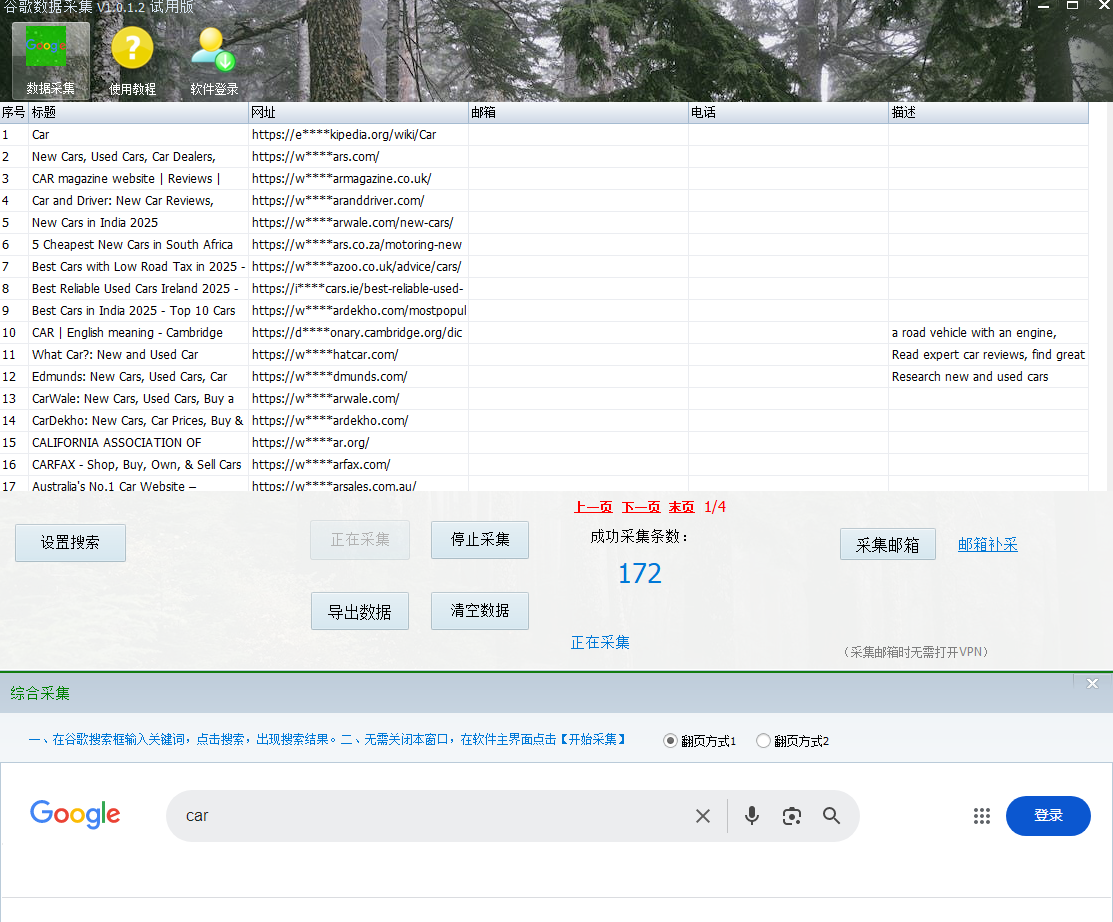This screenshot has height=922, width=1113.
Task: Jump to 末页 last page link
Action: pos(681,507)
